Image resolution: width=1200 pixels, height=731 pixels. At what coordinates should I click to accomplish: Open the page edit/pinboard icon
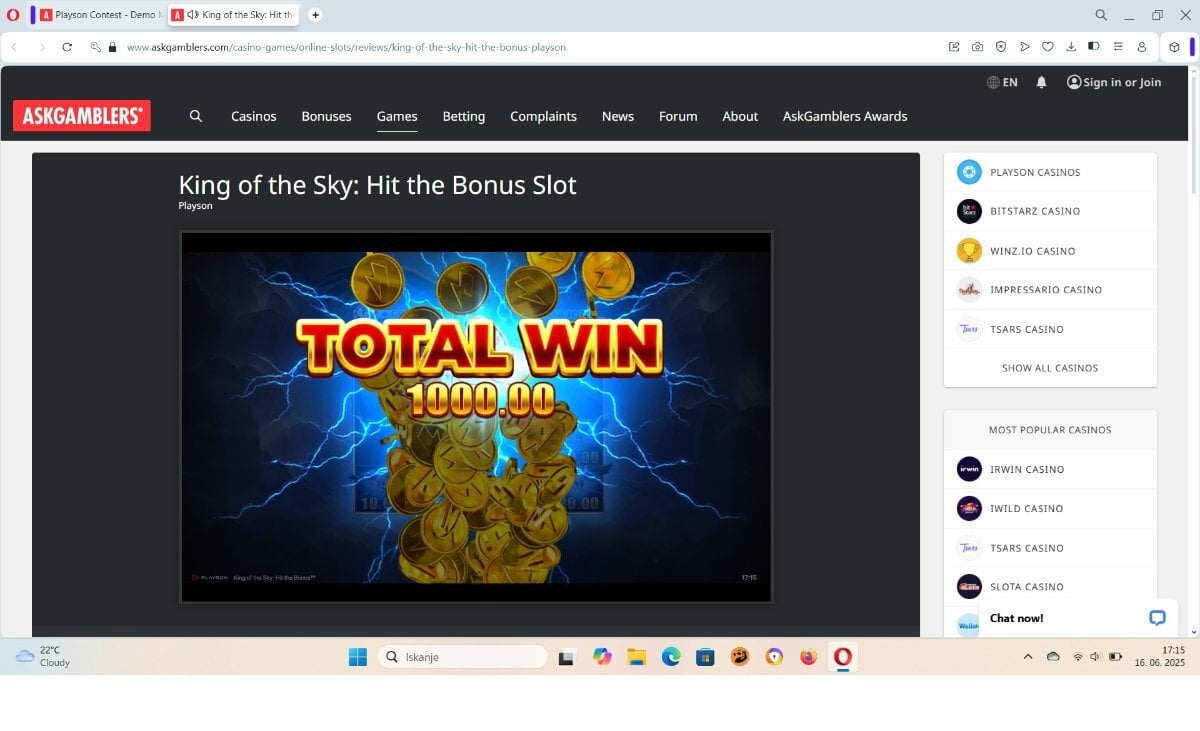pos(954,47)
